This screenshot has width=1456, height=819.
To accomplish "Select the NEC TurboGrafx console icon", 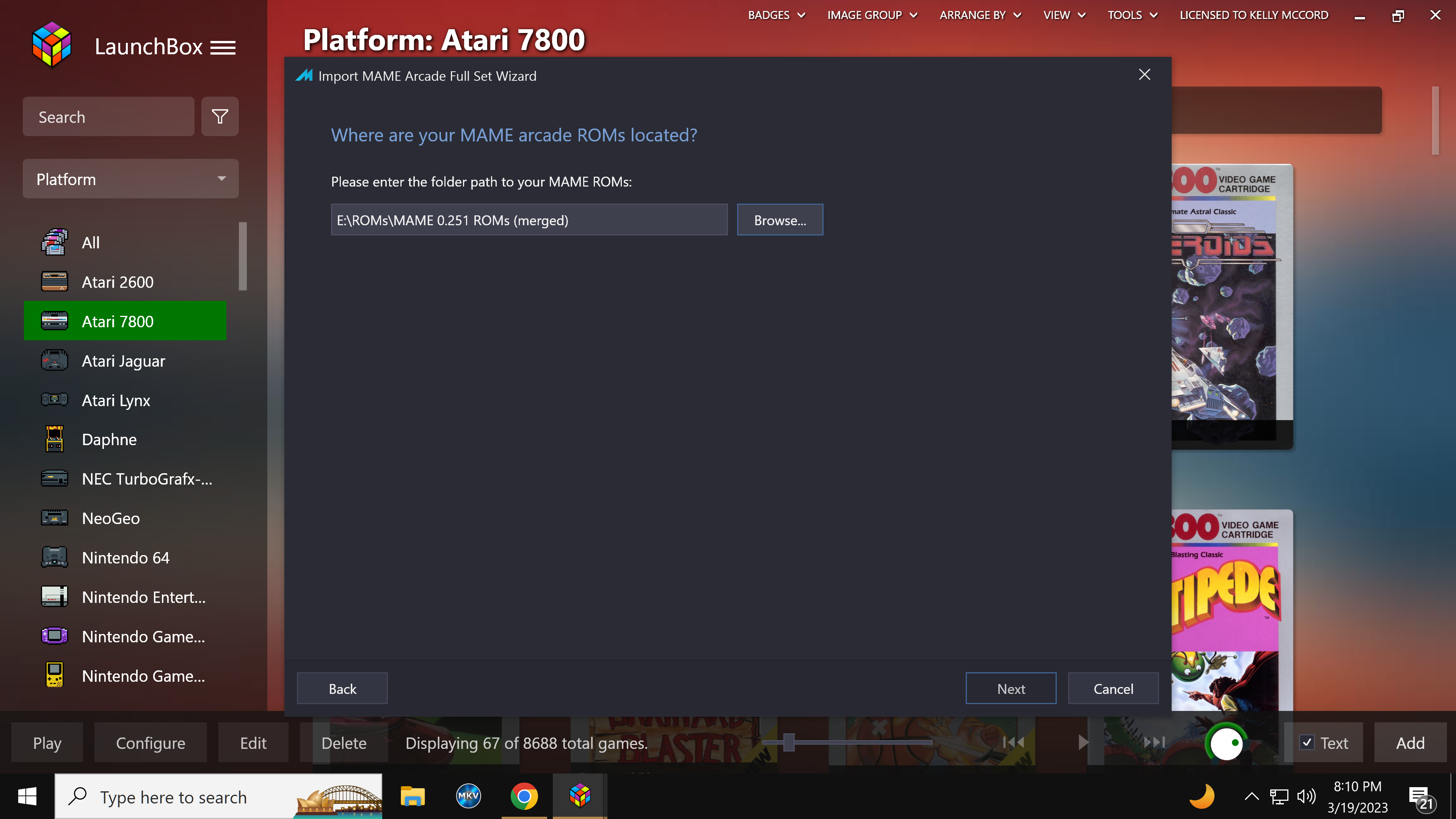I will coord(54,479).
